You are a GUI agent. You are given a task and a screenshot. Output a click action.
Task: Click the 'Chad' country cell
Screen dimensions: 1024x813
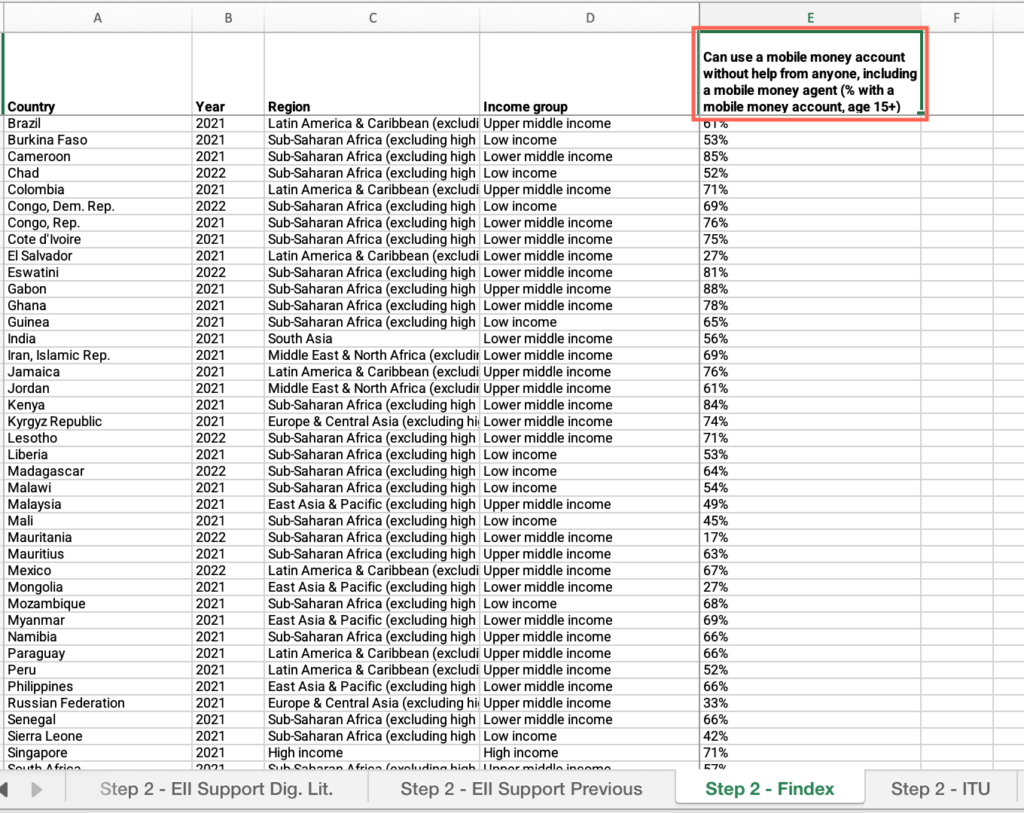pyautogui.click(x=97, y=173)
